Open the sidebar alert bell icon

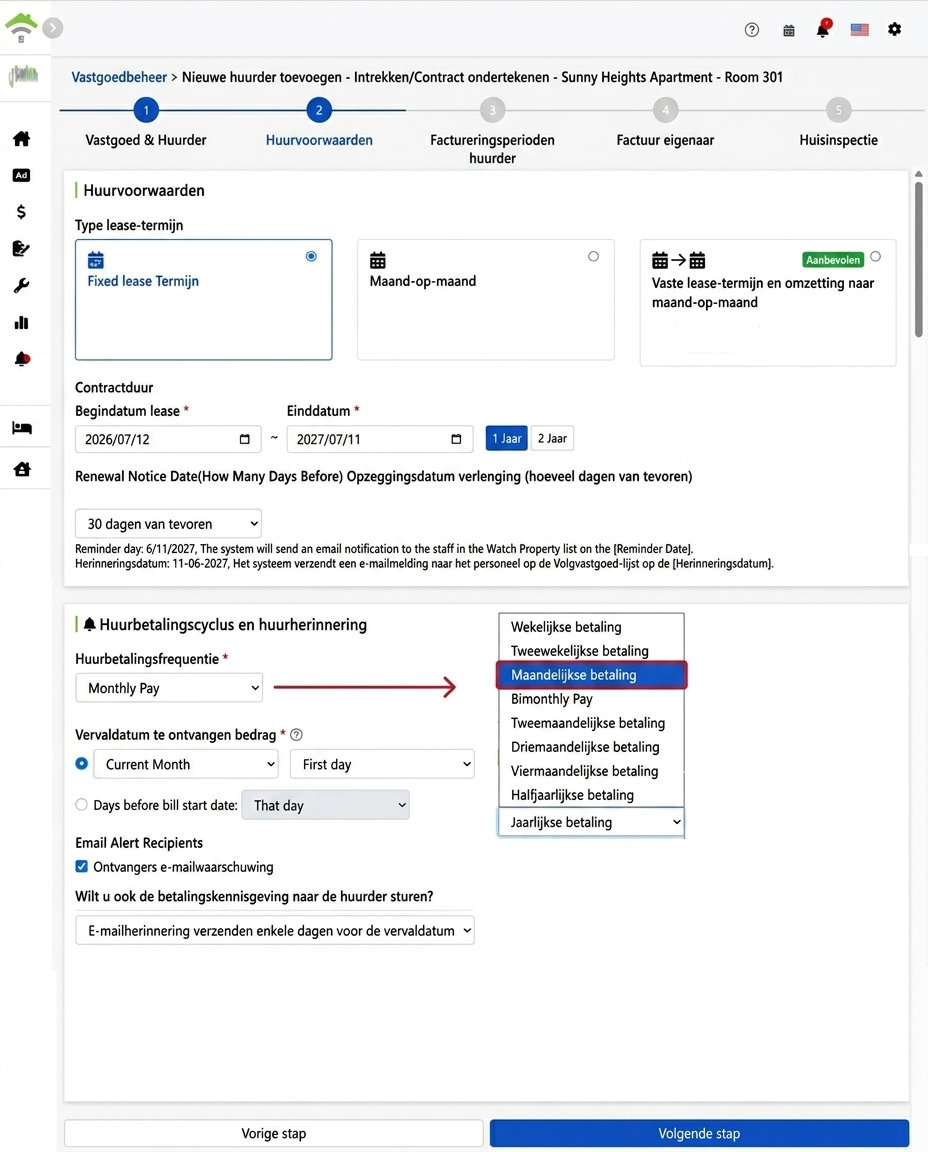(x=22, y=359)
